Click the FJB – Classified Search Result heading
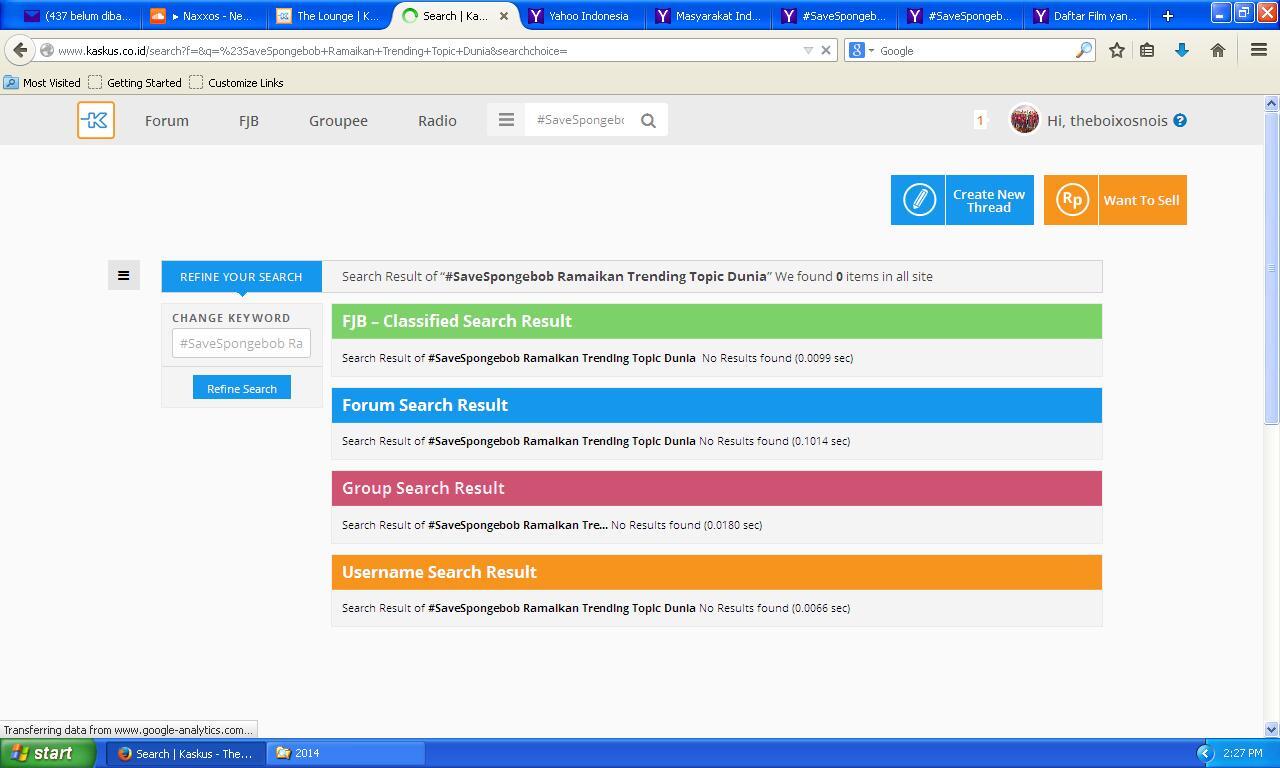 (x=457, y=321)
